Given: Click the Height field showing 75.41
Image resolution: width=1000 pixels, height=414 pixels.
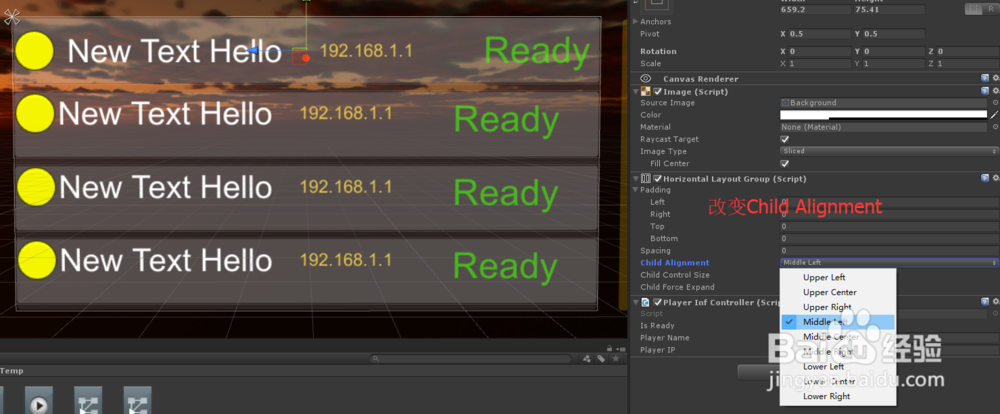Looking at the screenshot, I should click(x=890, y=10).
